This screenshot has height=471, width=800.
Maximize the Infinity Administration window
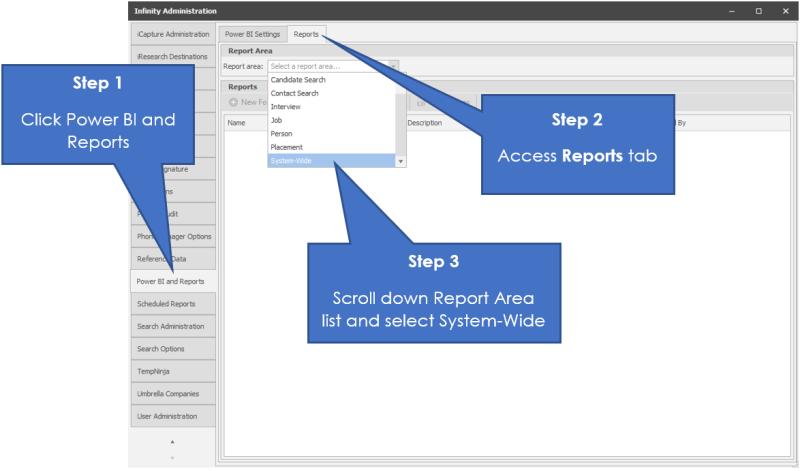tap(758, 10)
